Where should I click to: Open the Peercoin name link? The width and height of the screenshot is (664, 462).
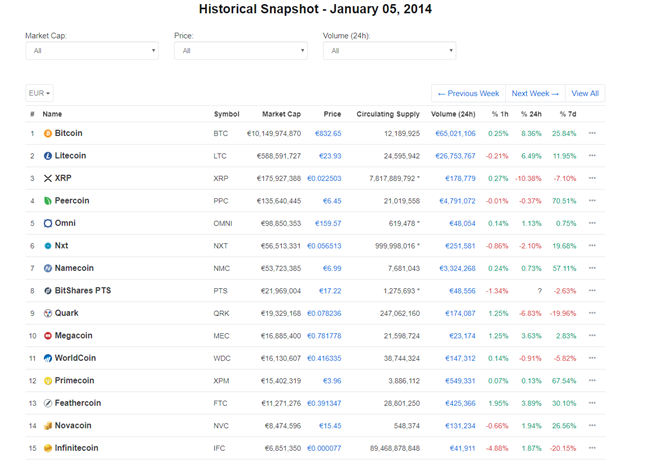coord(72,200)
